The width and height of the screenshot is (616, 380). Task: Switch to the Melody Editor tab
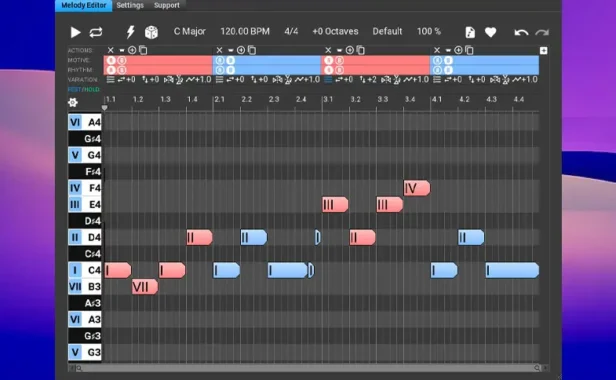click(x=84, y=6)
